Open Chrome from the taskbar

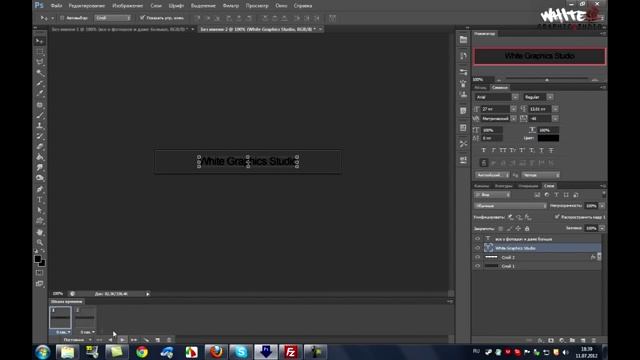coord(142,352)
